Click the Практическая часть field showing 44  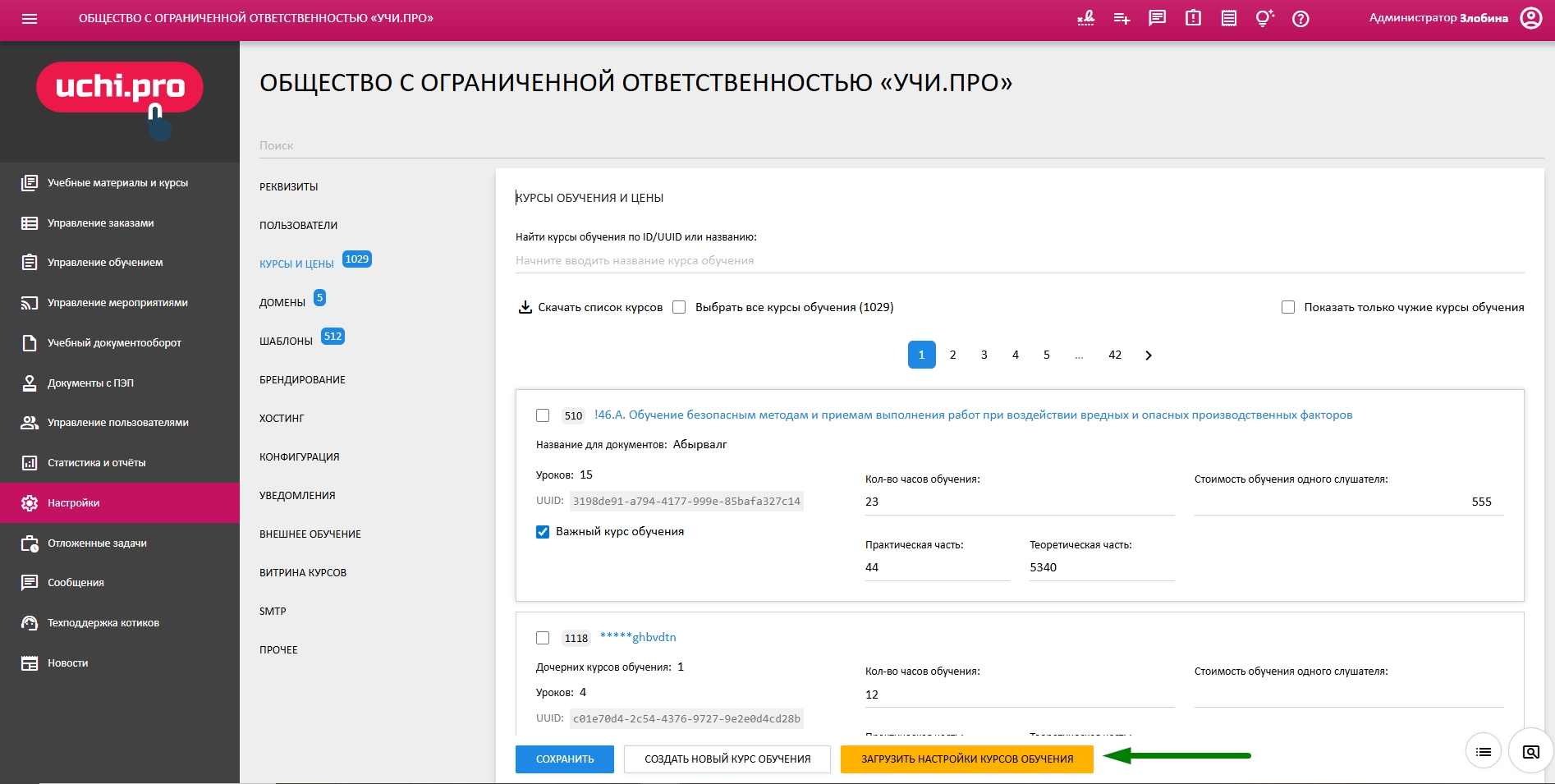[938, 567]
